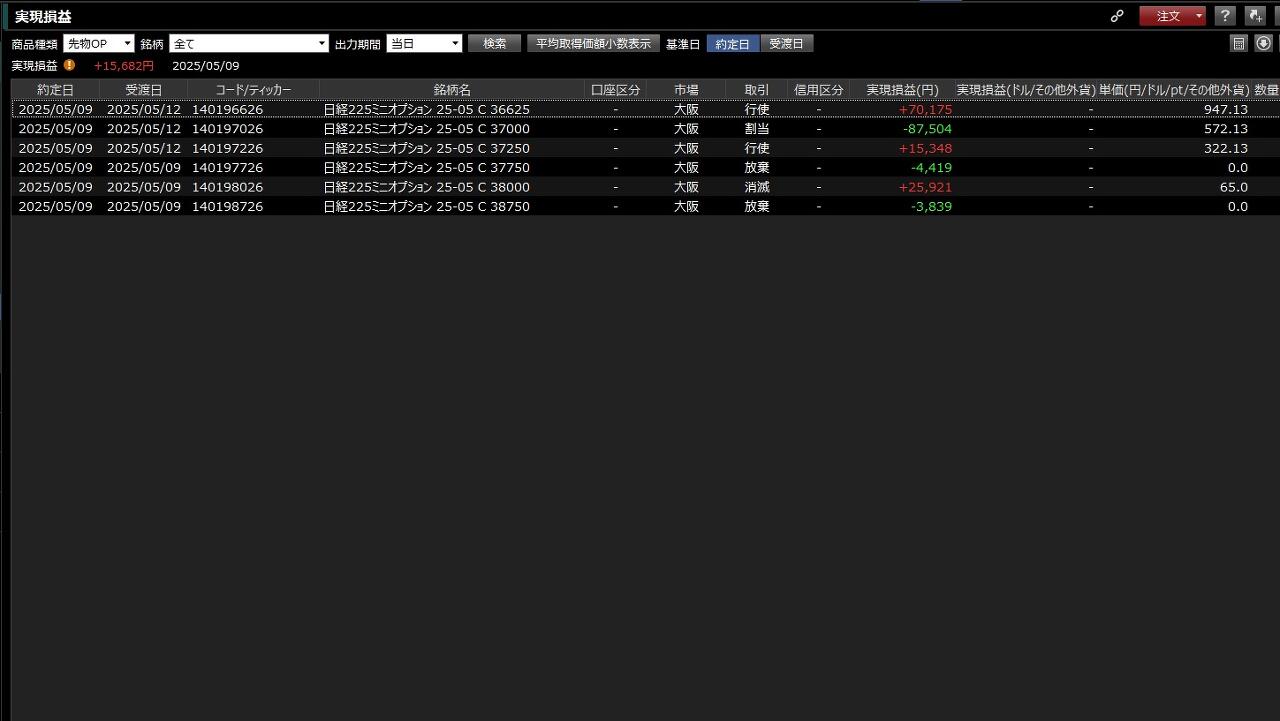Click the 平均取得価額小数表示 button

click(593, 44)
